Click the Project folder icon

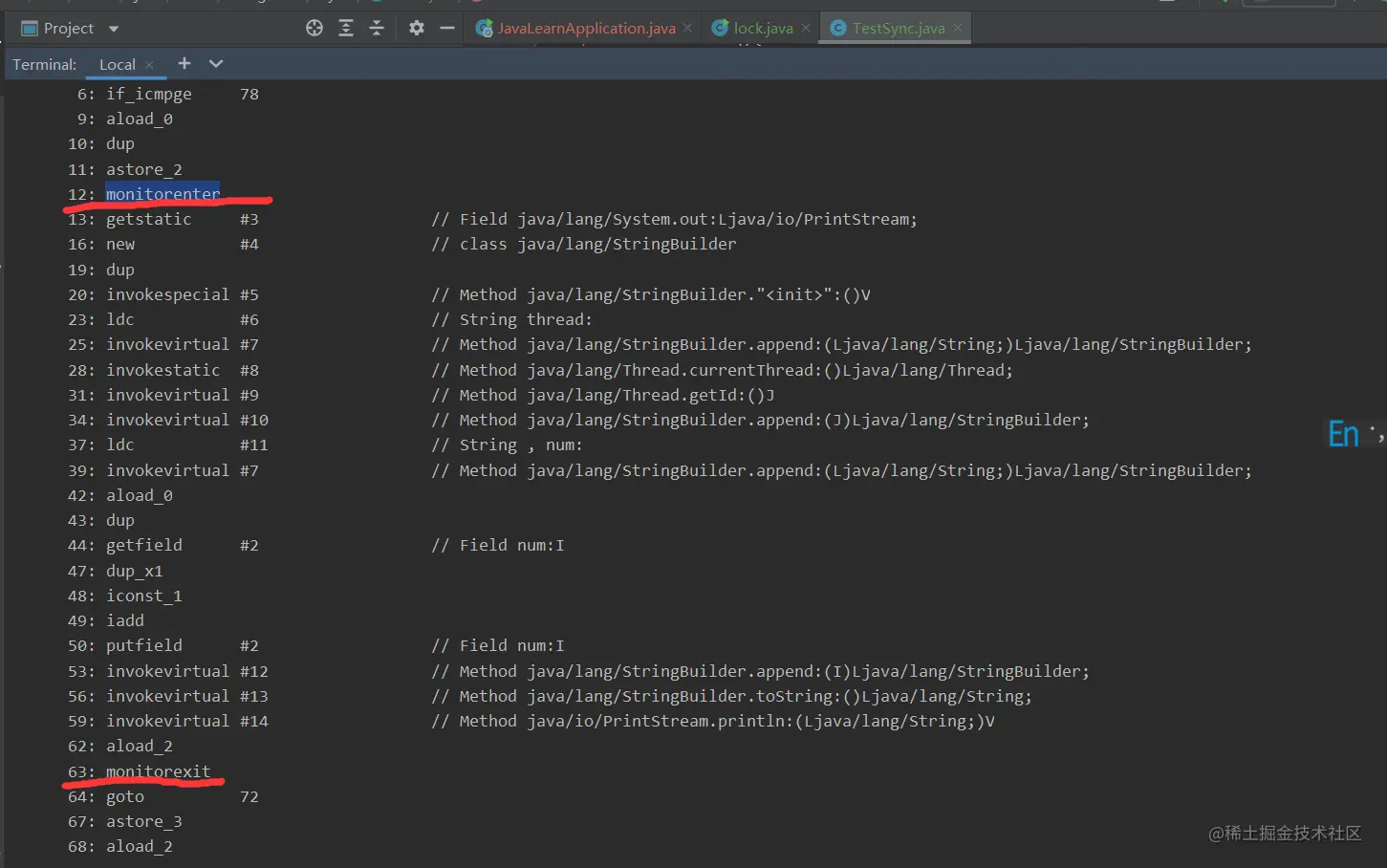[30, 29]
